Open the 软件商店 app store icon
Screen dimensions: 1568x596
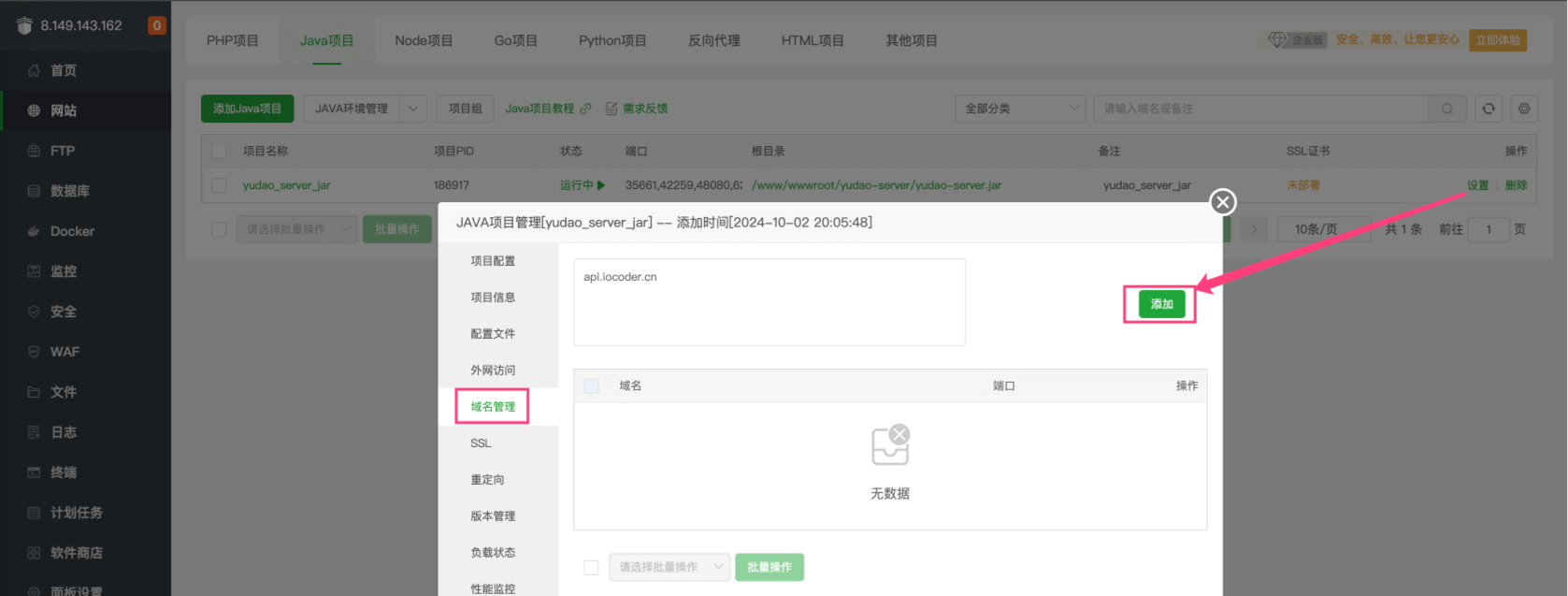34,553
